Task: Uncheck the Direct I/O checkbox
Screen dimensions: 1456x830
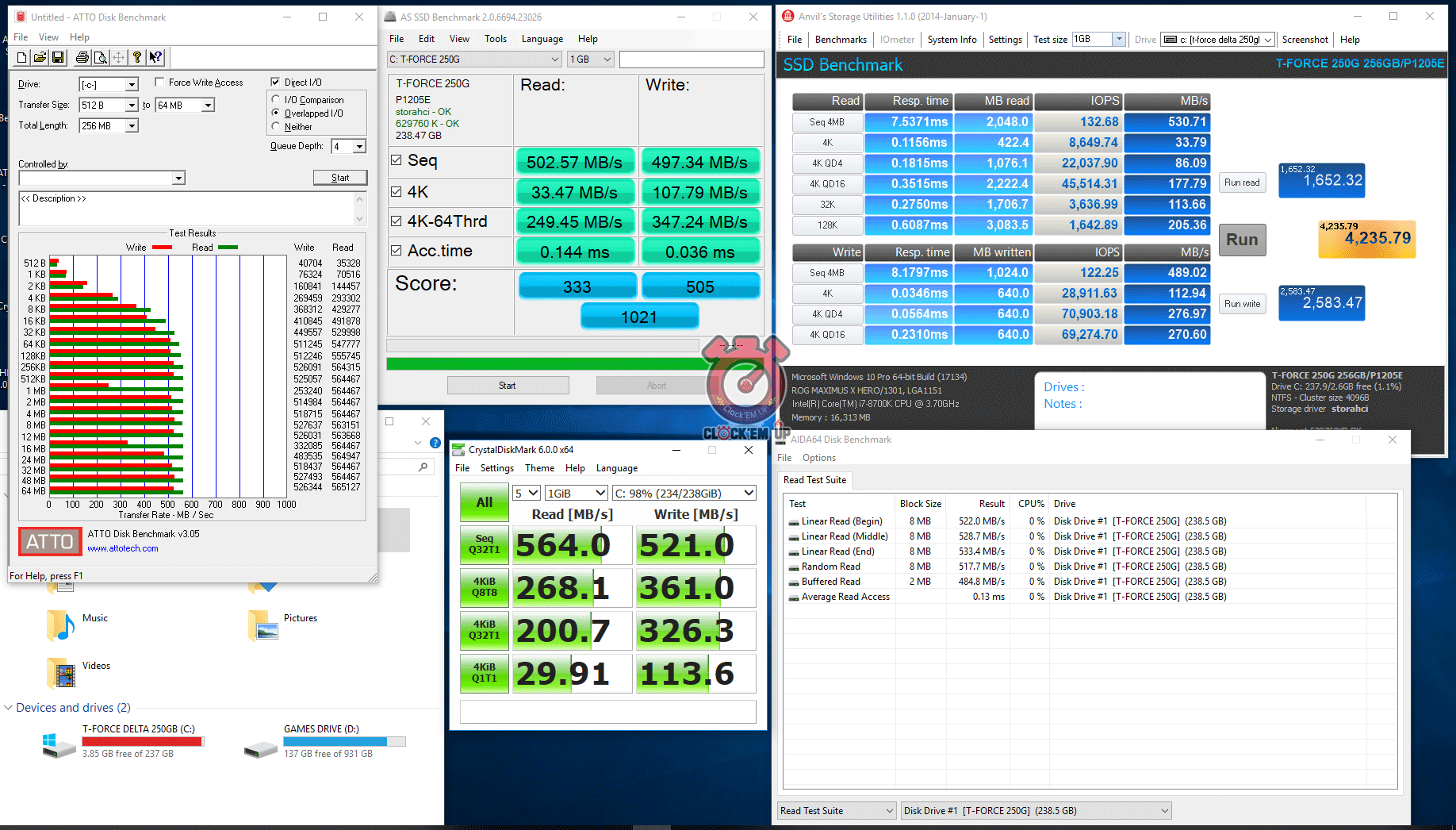Action: pos(275,82)
